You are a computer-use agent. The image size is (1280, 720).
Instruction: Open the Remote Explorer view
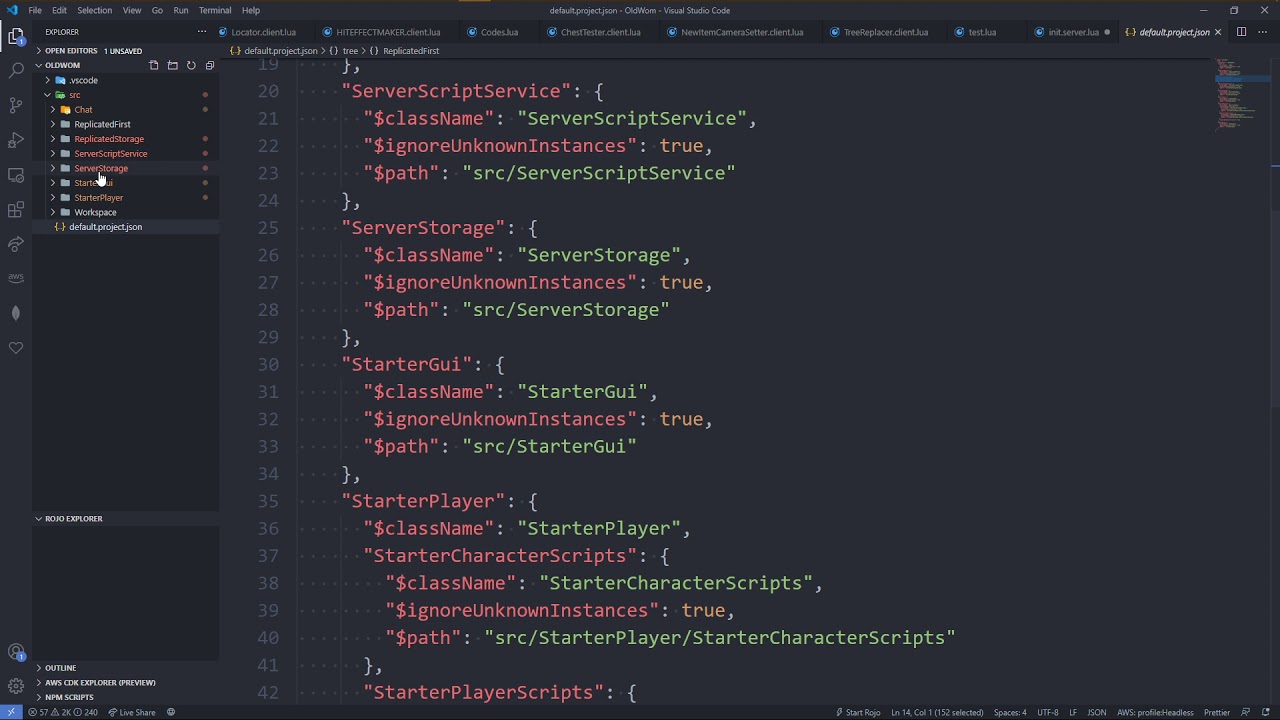coord(16,175)
